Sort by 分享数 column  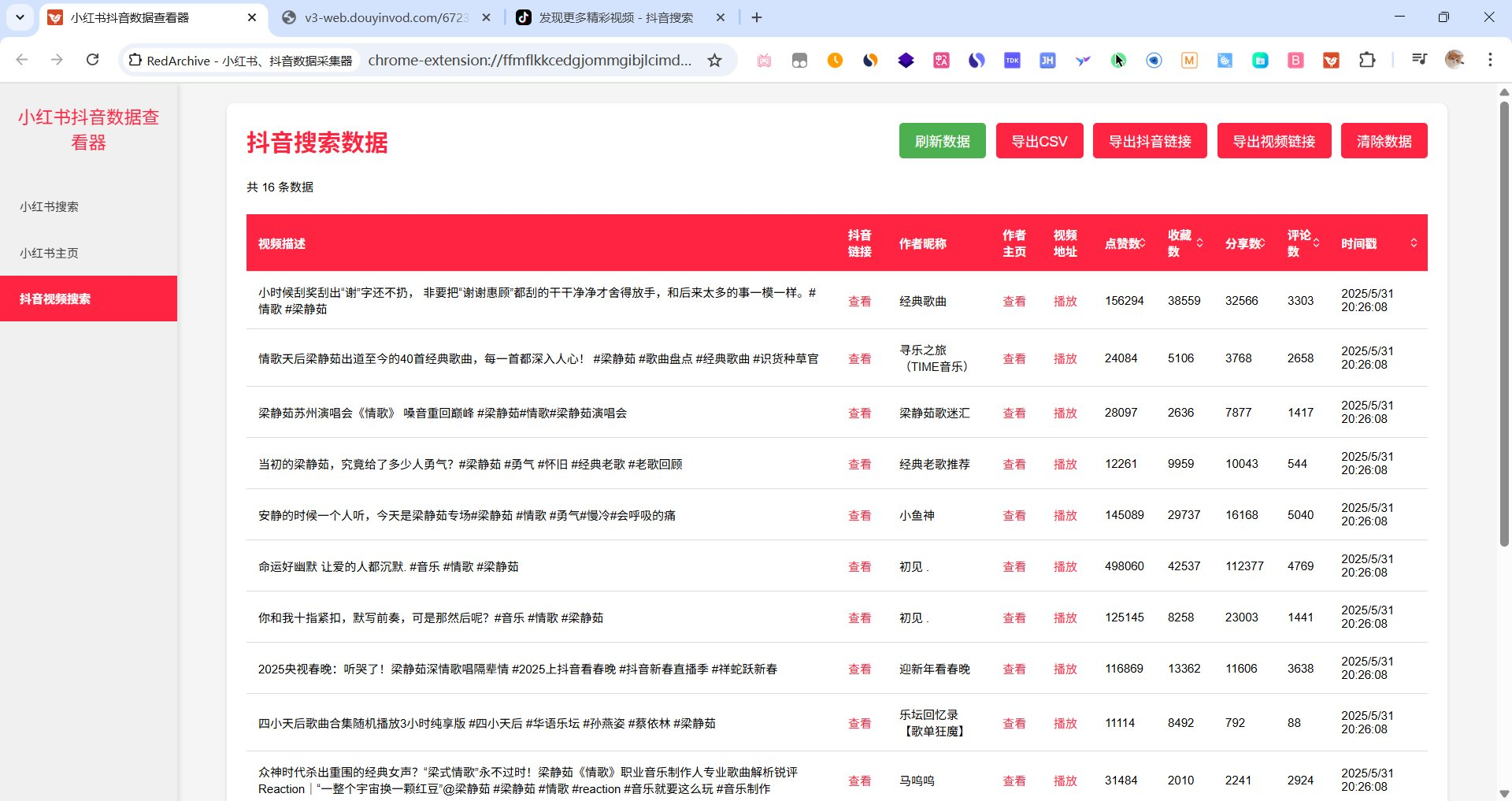point(1262,243)
